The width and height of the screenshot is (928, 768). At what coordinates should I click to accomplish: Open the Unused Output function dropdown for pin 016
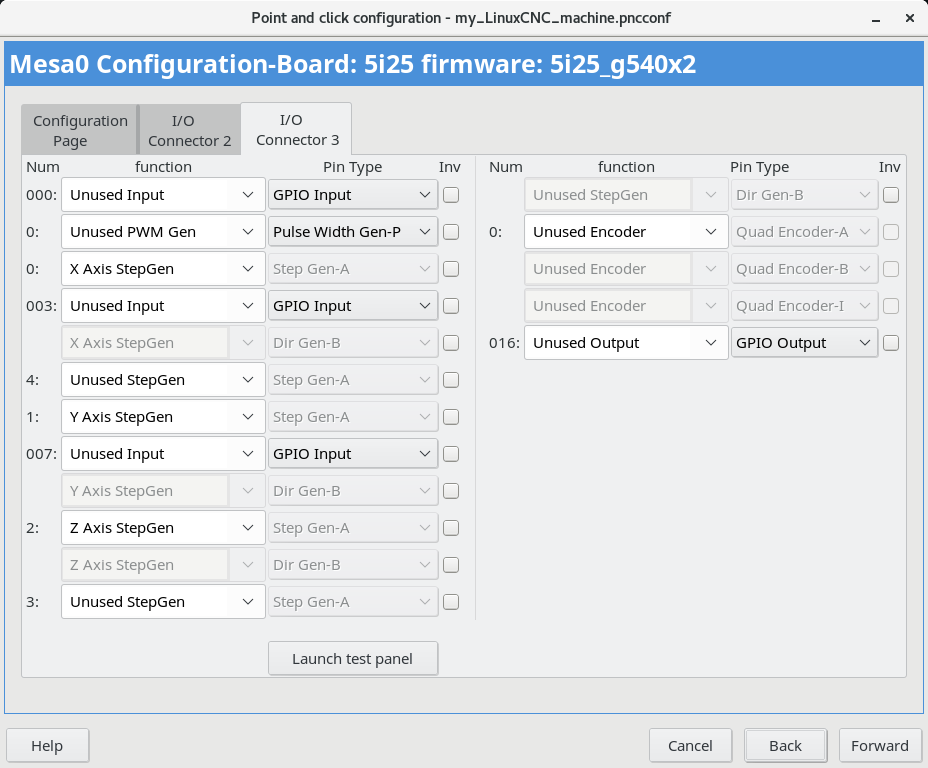(x=626, y=343)
